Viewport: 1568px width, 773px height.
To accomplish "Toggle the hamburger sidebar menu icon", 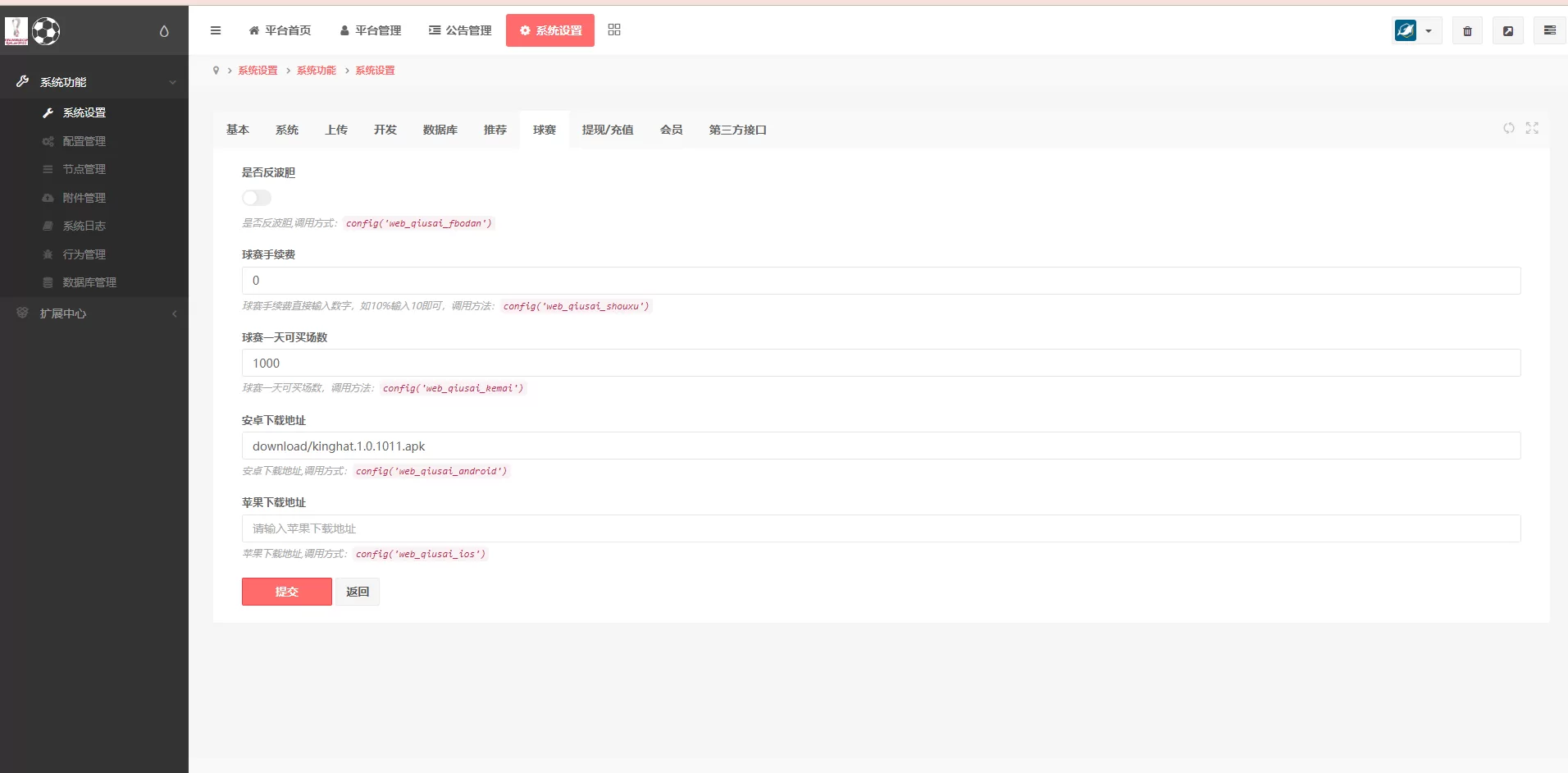I will click(x=216, y=30).
